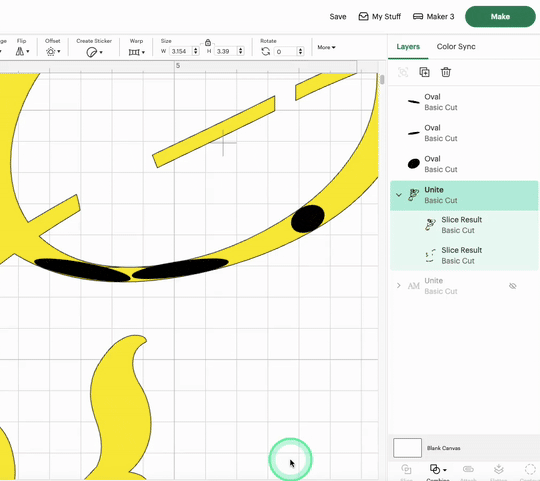Select the left long black oval on canvas

click(82, 270)
